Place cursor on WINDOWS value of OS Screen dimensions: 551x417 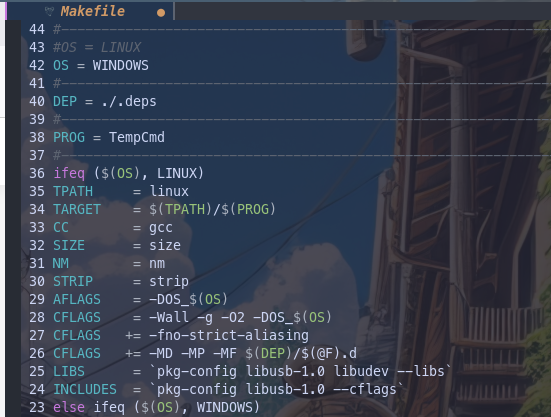point(121,65)
